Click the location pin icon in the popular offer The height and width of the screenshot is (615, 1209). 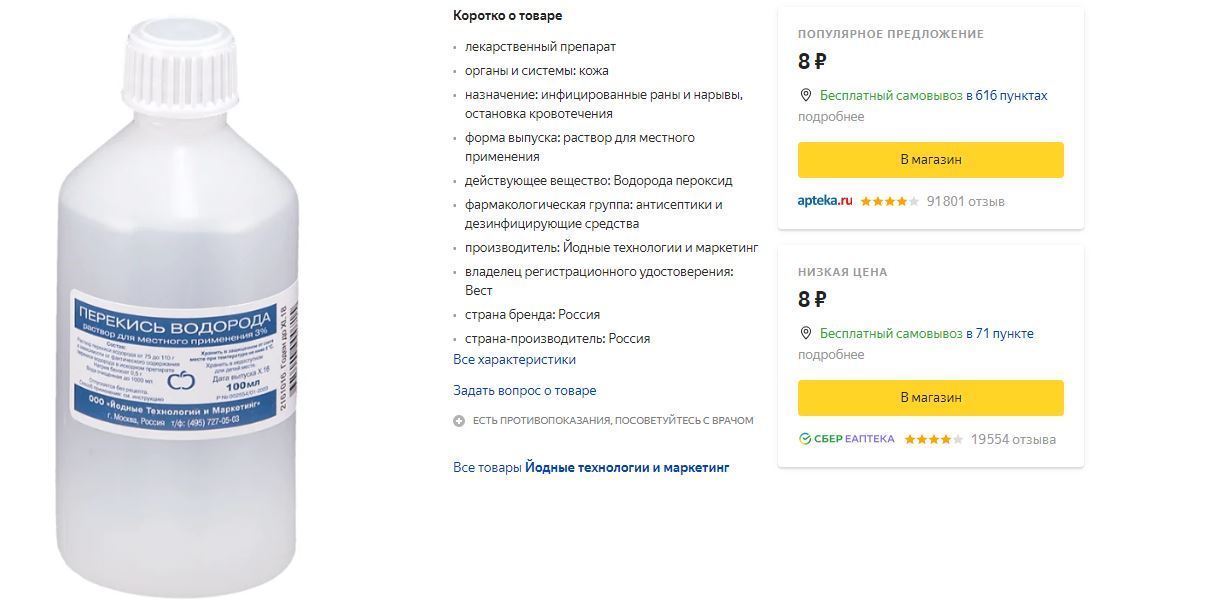(805, 95)
